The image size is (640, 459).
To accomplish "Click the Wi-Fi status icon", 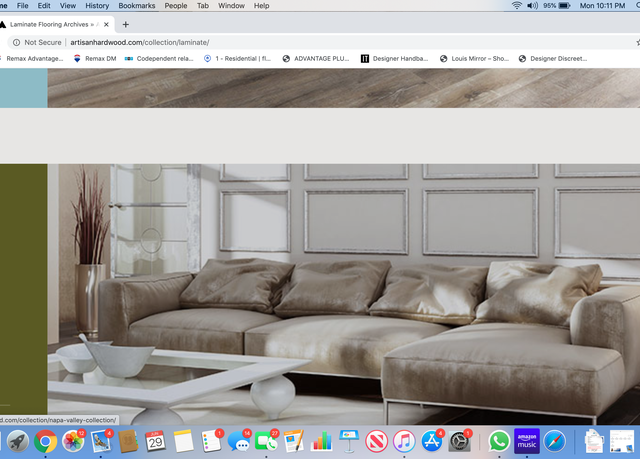I will (517, 6).
